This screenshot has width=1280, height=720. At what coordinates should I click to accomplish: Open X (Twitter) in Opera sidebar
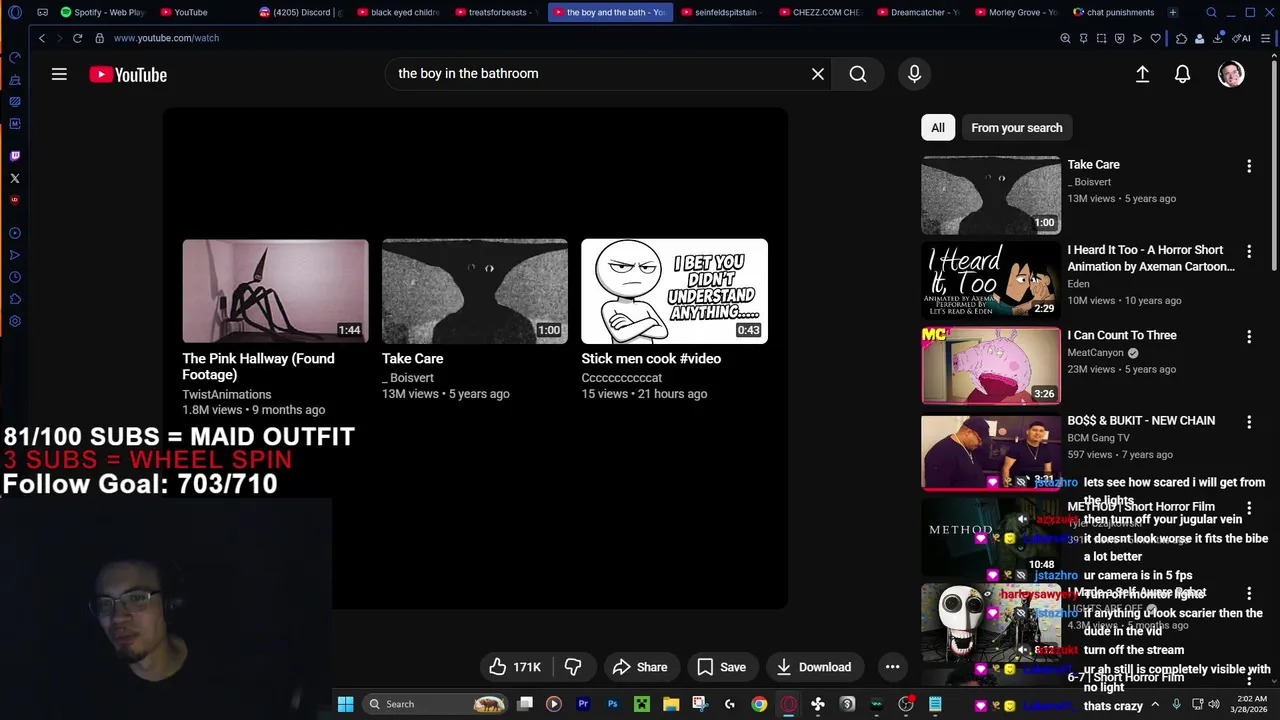pos(14,178)
